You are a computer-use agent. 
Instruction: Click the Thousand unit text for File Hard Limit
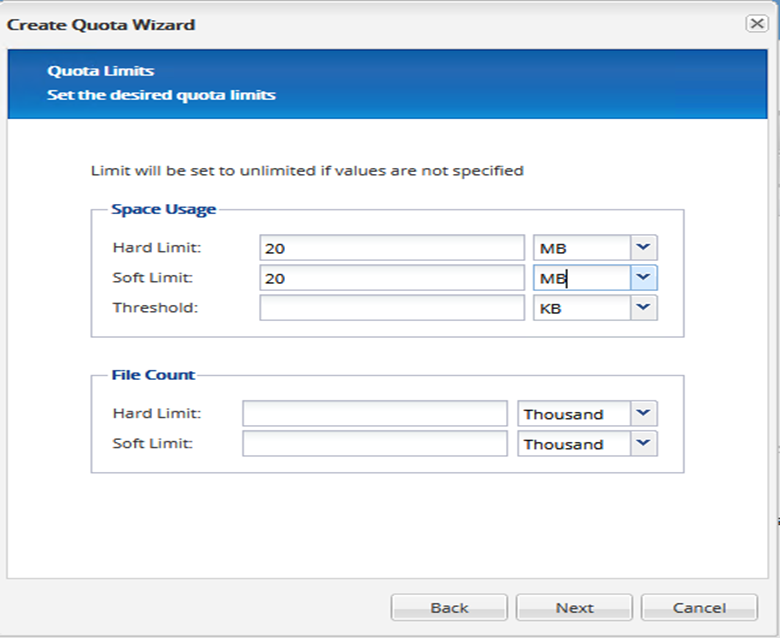pyautogui.click(x=573, y=414)
